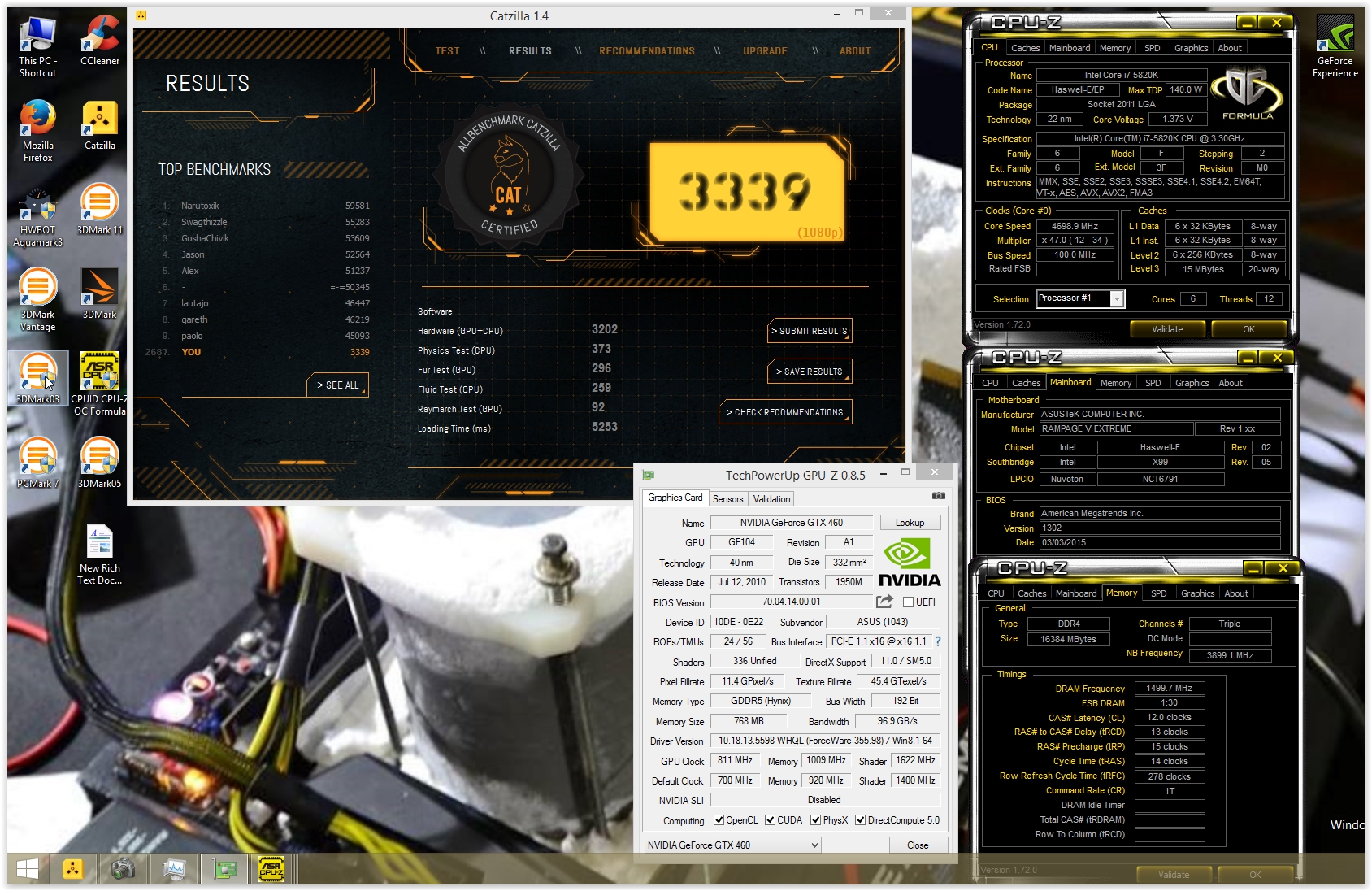Click the 3339 score display
This screenshot has width=1372, height=891.
click(746, 193)
